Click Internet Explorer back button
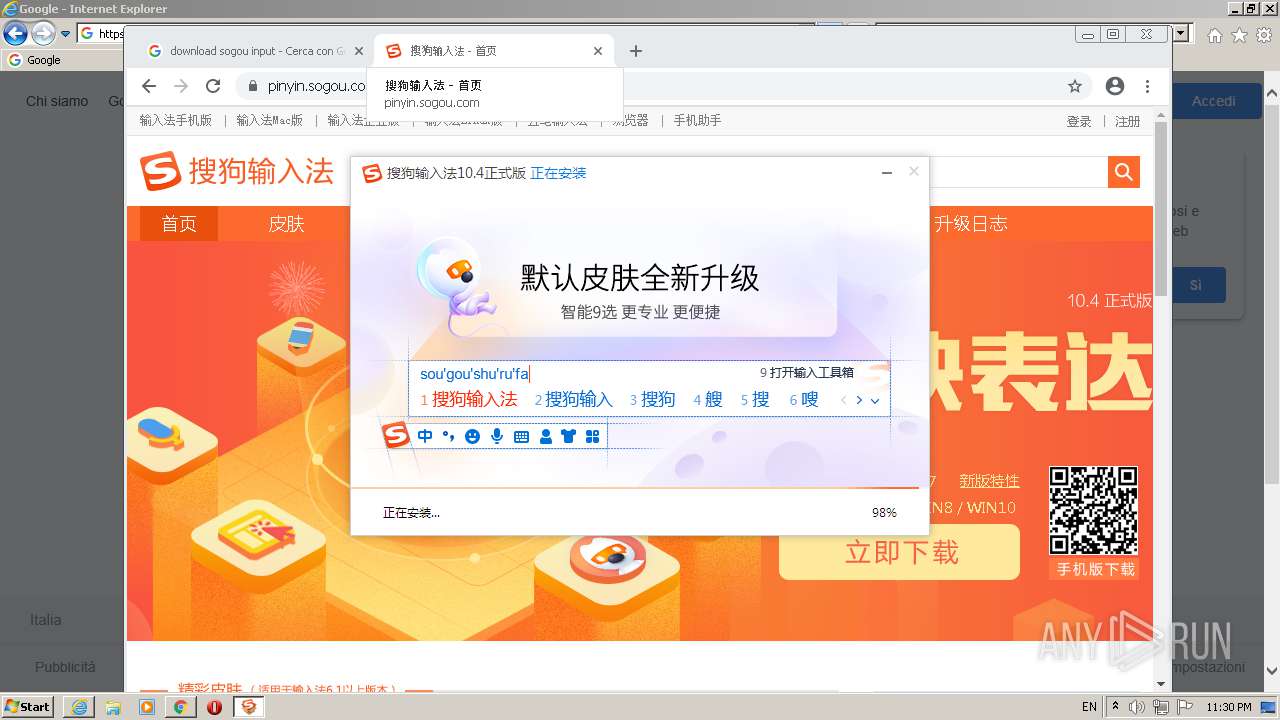The image size is (1280, 720). (15, 33)
